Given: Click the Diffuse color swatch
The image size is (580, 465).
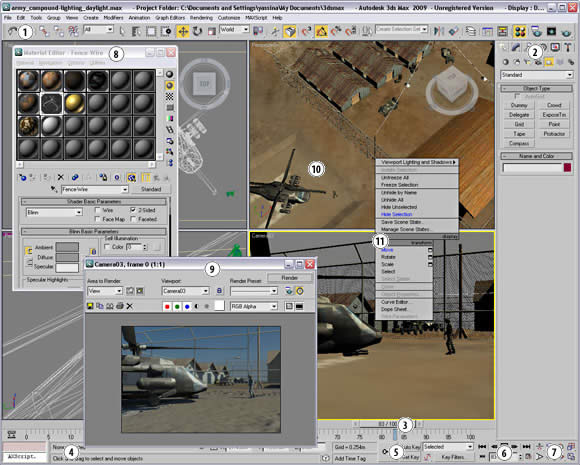Looking at the screenshot, I should 67,257.
